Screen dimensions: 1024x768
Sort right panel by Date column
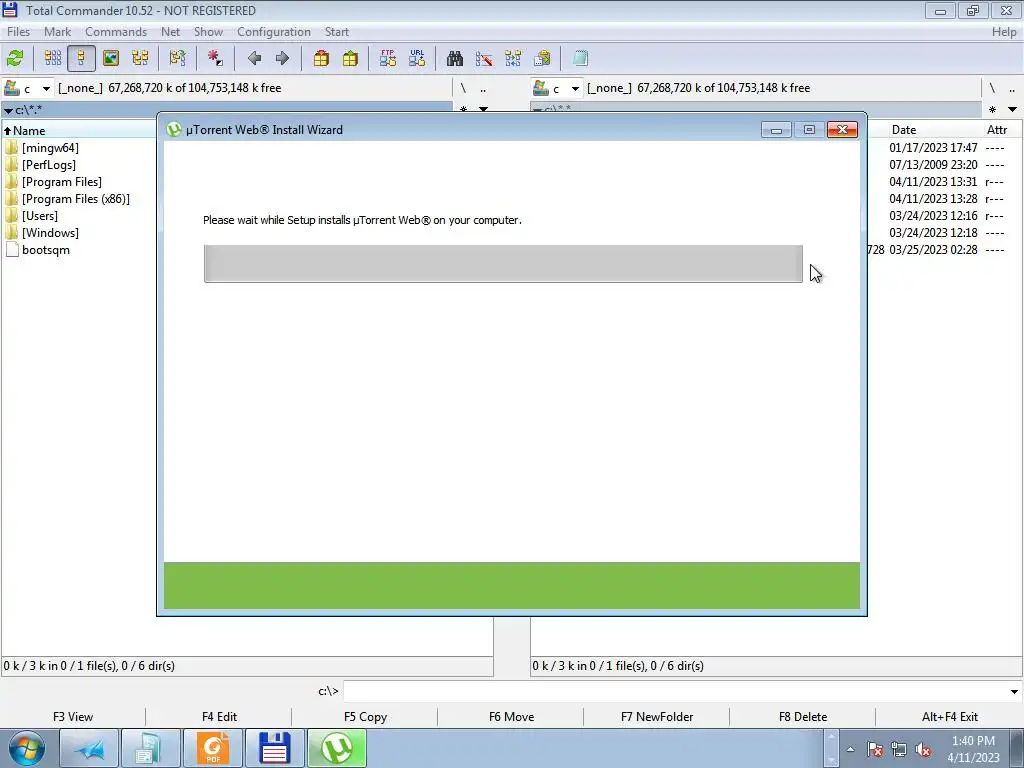pyautogui.click(x=904, y=130)
